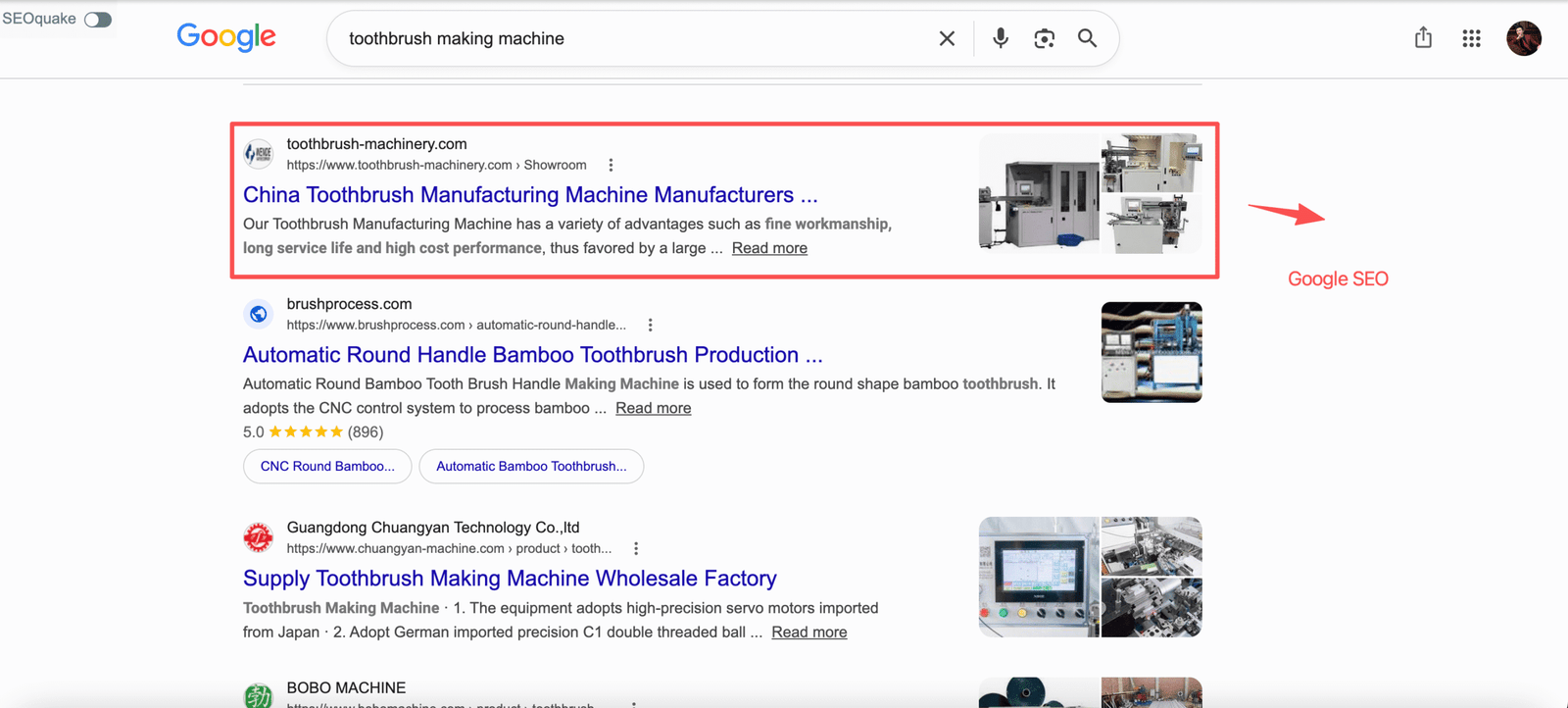Clear the search box text
This screenshot has height=708, width=1568.
click(947, 38)
